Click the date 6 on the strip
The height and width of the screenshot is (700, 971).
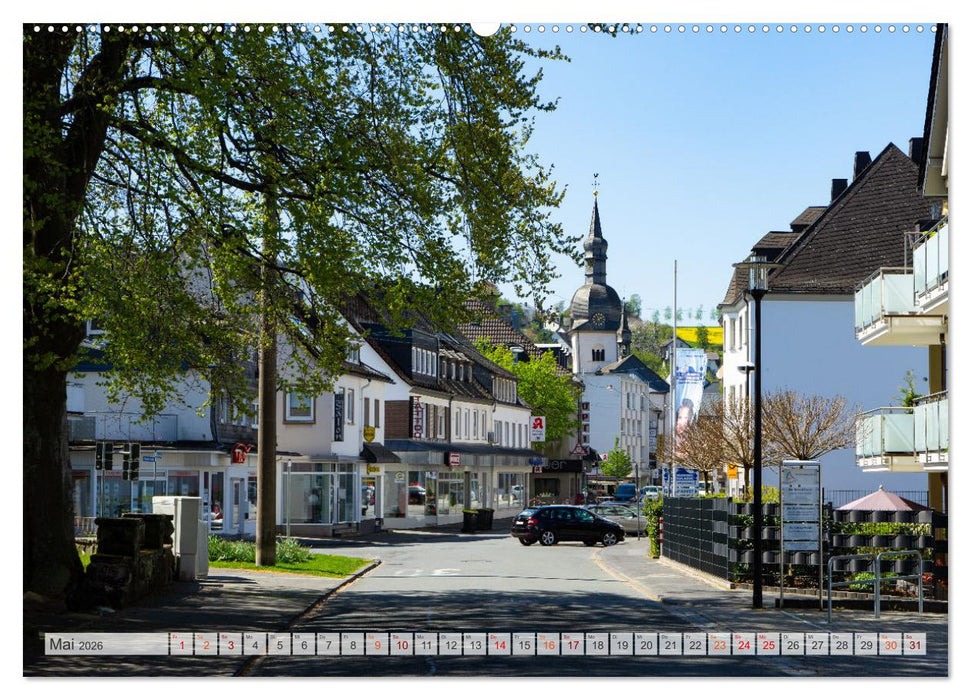303,646
